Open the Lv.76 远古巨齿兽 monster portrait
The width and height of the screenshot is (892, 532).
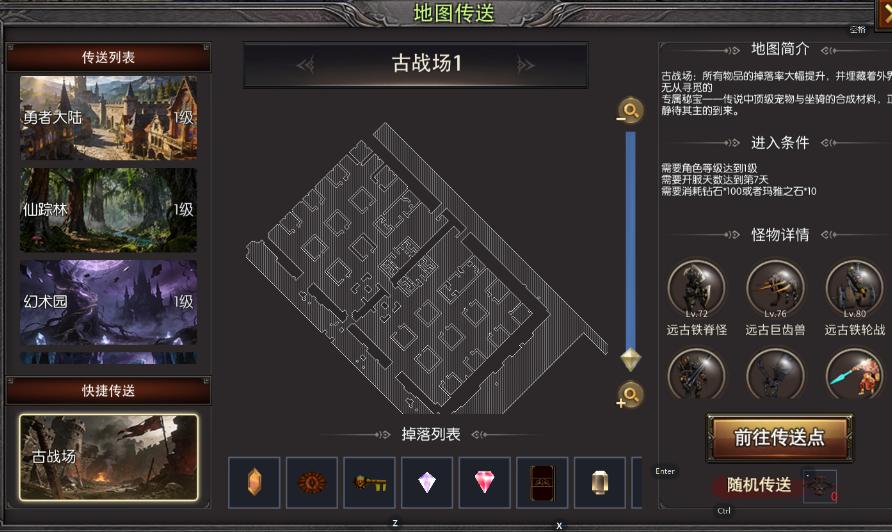point(775,289)
